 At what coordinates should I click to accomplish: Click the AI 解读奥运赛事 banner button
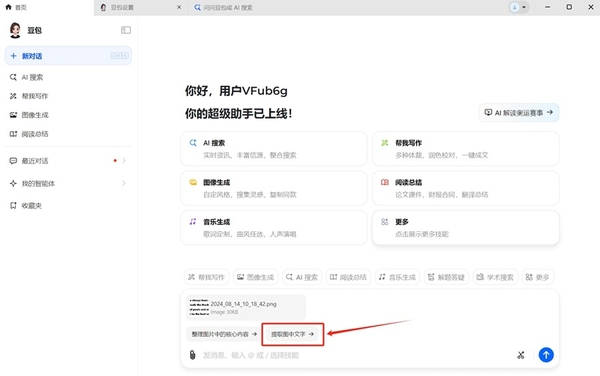pyautogui.click(x=519, y=112)
